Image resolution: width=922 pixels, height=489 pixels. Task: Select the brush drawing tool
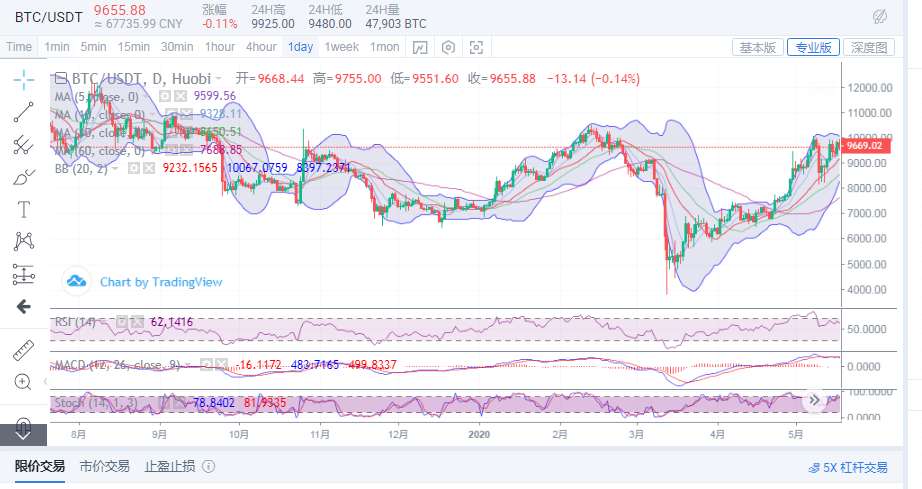[24, 177]
